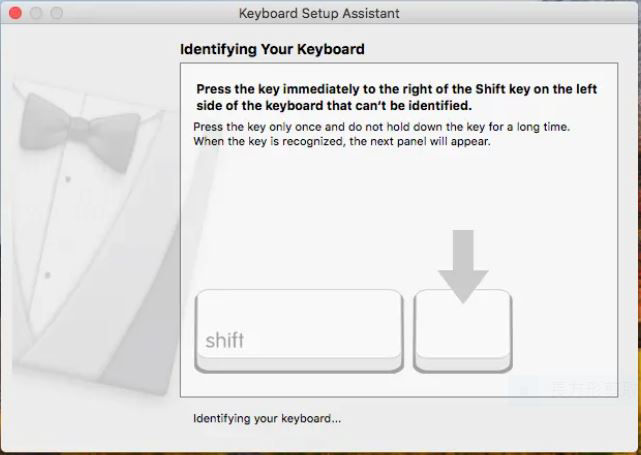This screenshot has height=455, width=641.
Task: Click the blank key beside shift
Action: (463, 331)
